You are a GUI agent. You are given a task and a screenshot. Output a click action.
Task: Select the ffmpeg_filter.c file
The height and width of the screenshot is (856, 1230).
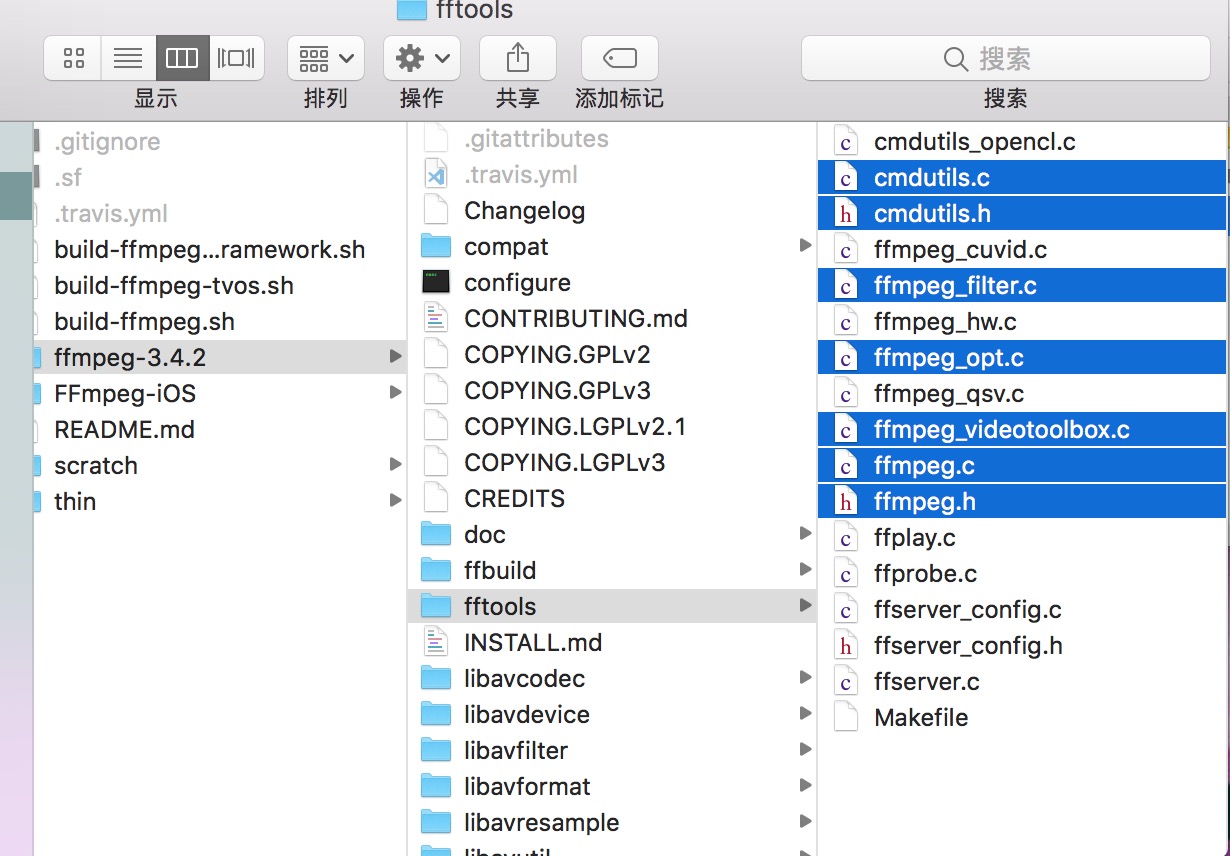[x=1024, y=286]
